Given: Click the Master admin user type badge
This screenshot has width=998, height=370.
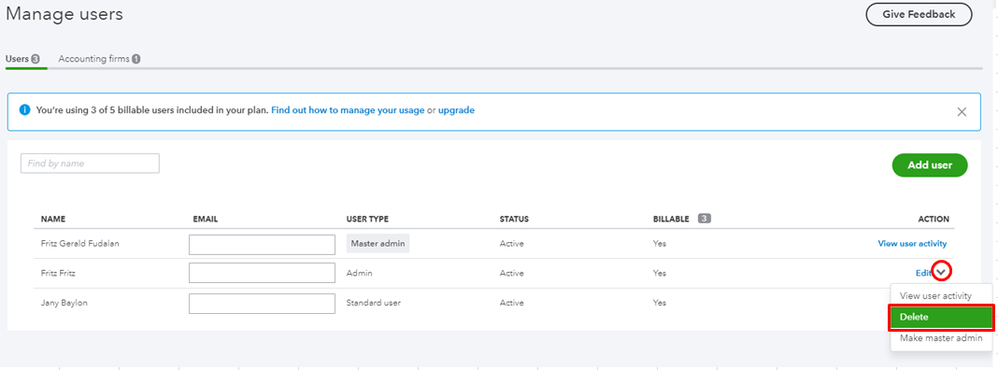Looking at the screenshot, I should pos(377,243).
